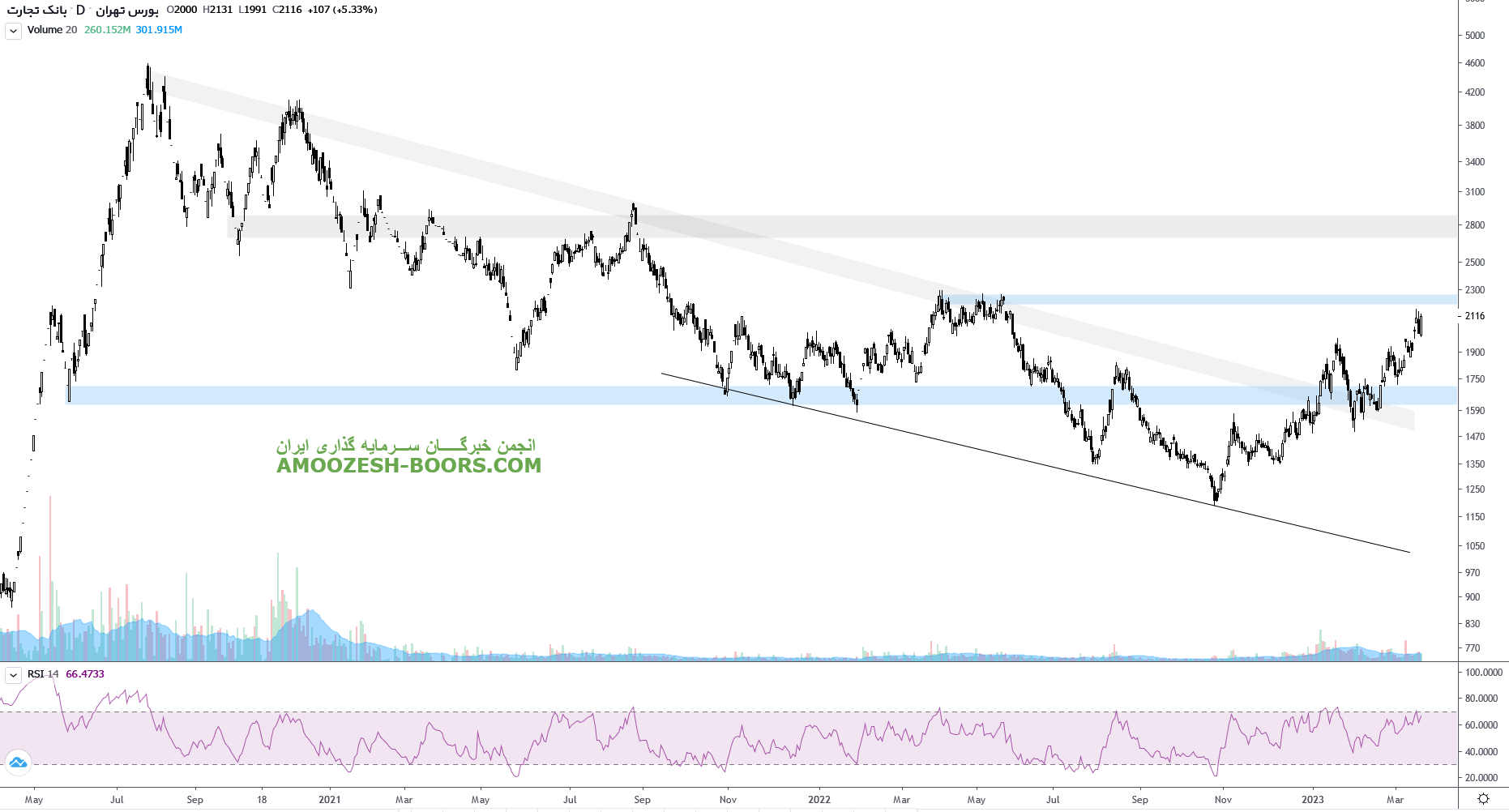
Task: Collapse the Volume indicator legend
Action: (x=13, y=31)
